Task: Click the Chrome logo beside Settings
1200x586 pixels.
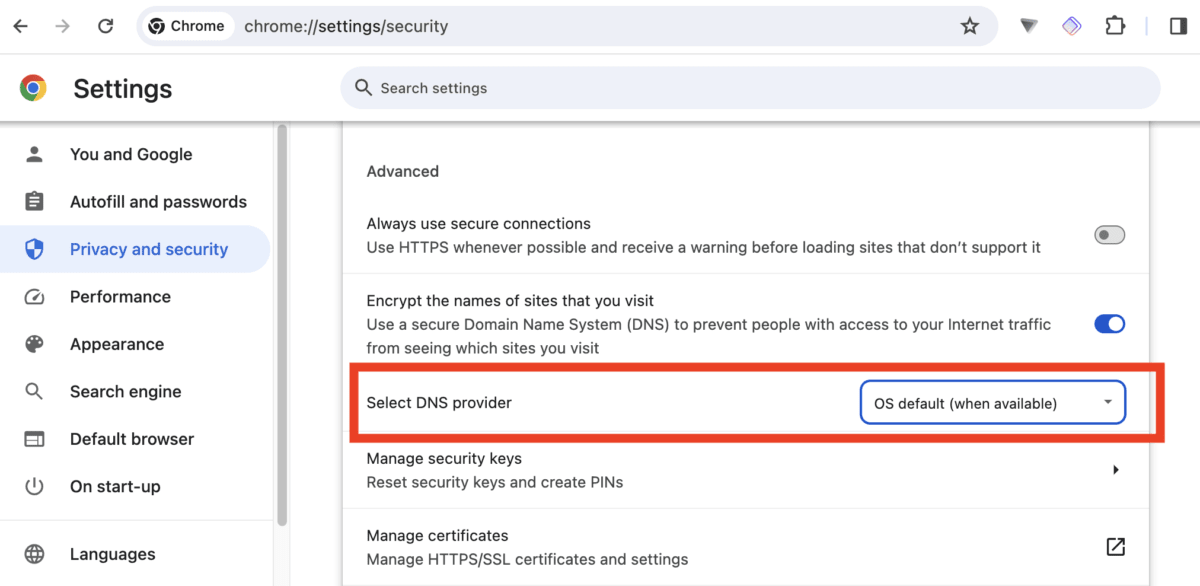Action: (x=34, y=88)
